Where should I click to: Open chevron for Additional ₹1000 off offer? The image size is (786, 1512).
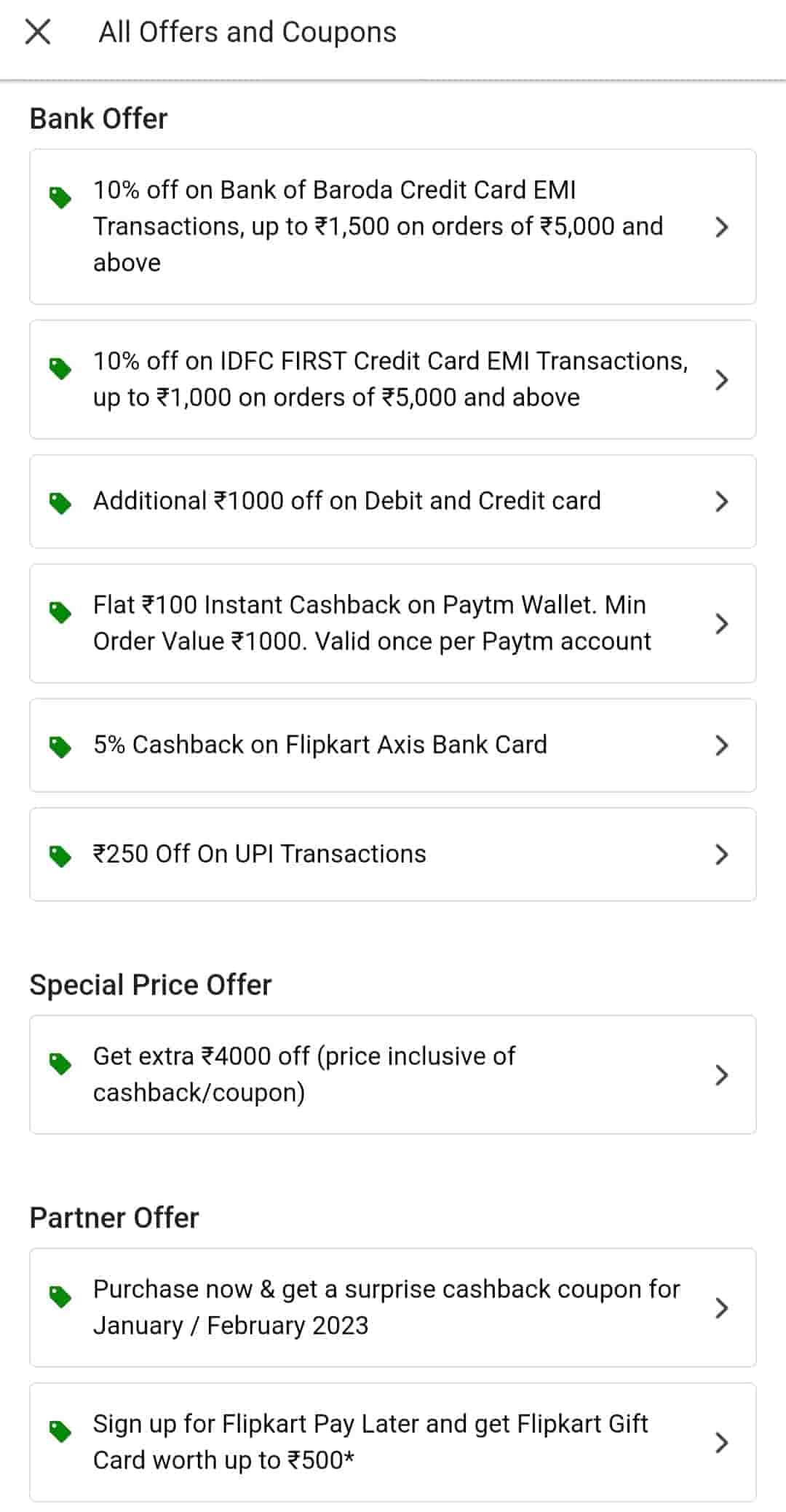[721, 502]
